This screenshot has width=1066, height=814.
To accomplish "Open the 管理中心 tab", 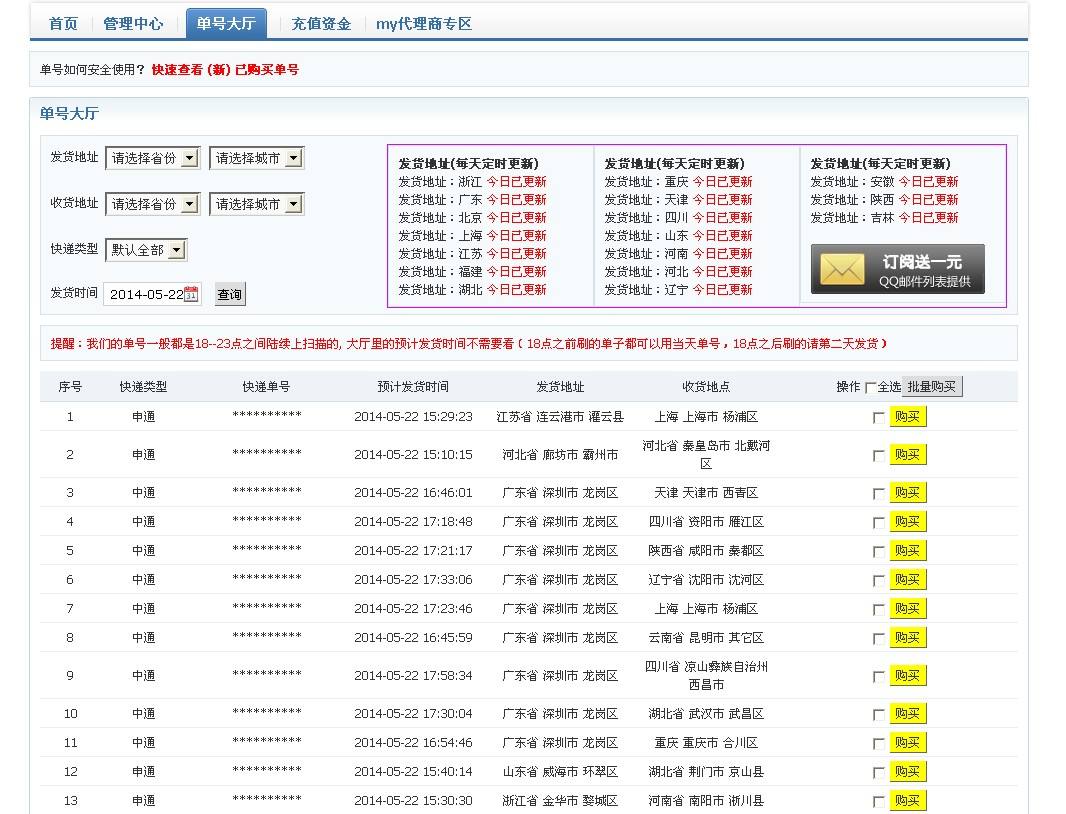I will click(133, 24).
